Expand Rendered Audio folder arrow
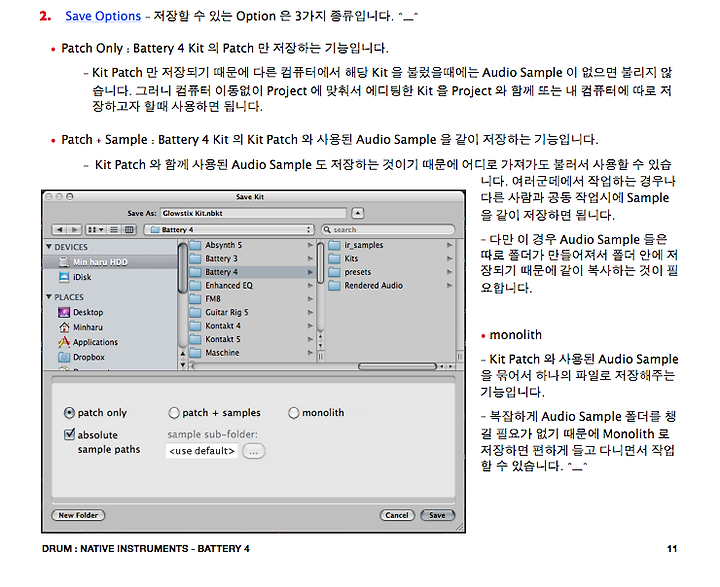This screenshot has height=587, width=720. point(449,285)
